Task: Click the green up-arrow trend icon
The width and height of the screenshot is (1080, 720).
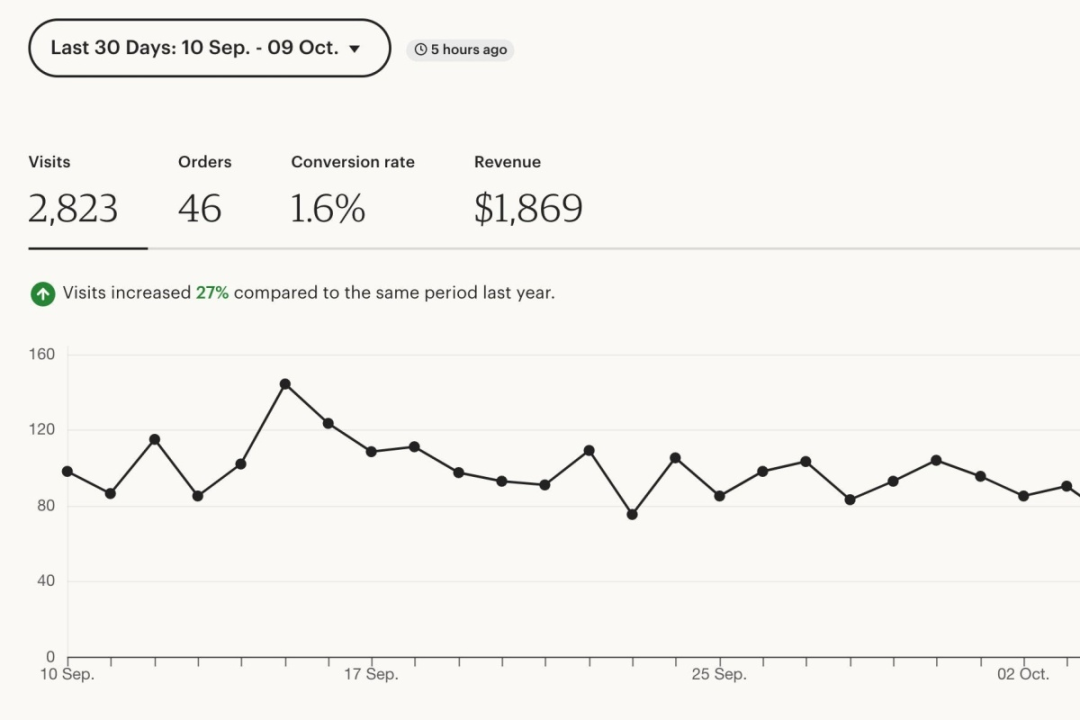Action: (43, 294)
